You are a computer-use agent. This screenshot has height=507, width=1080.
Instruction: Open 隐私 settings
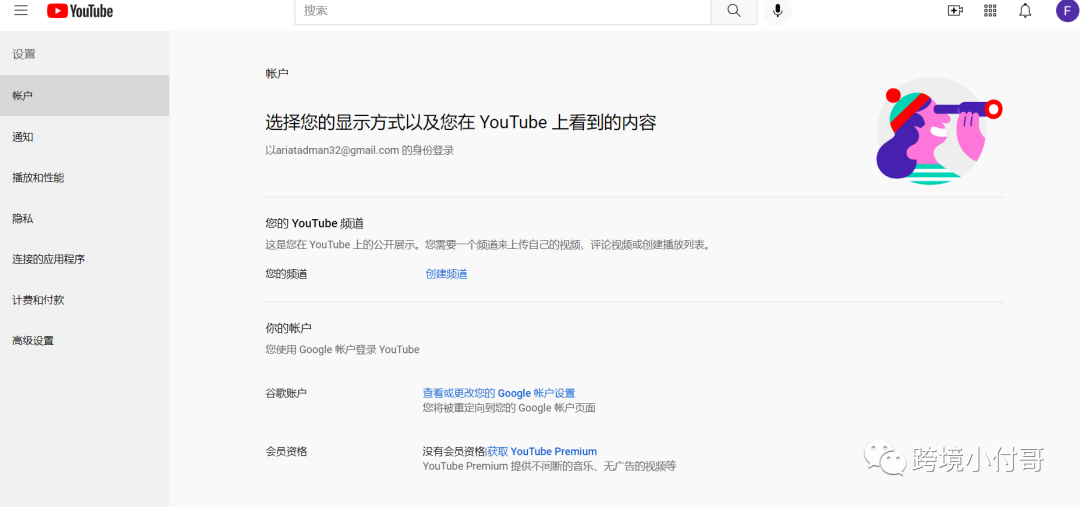(x=85, y=218)
